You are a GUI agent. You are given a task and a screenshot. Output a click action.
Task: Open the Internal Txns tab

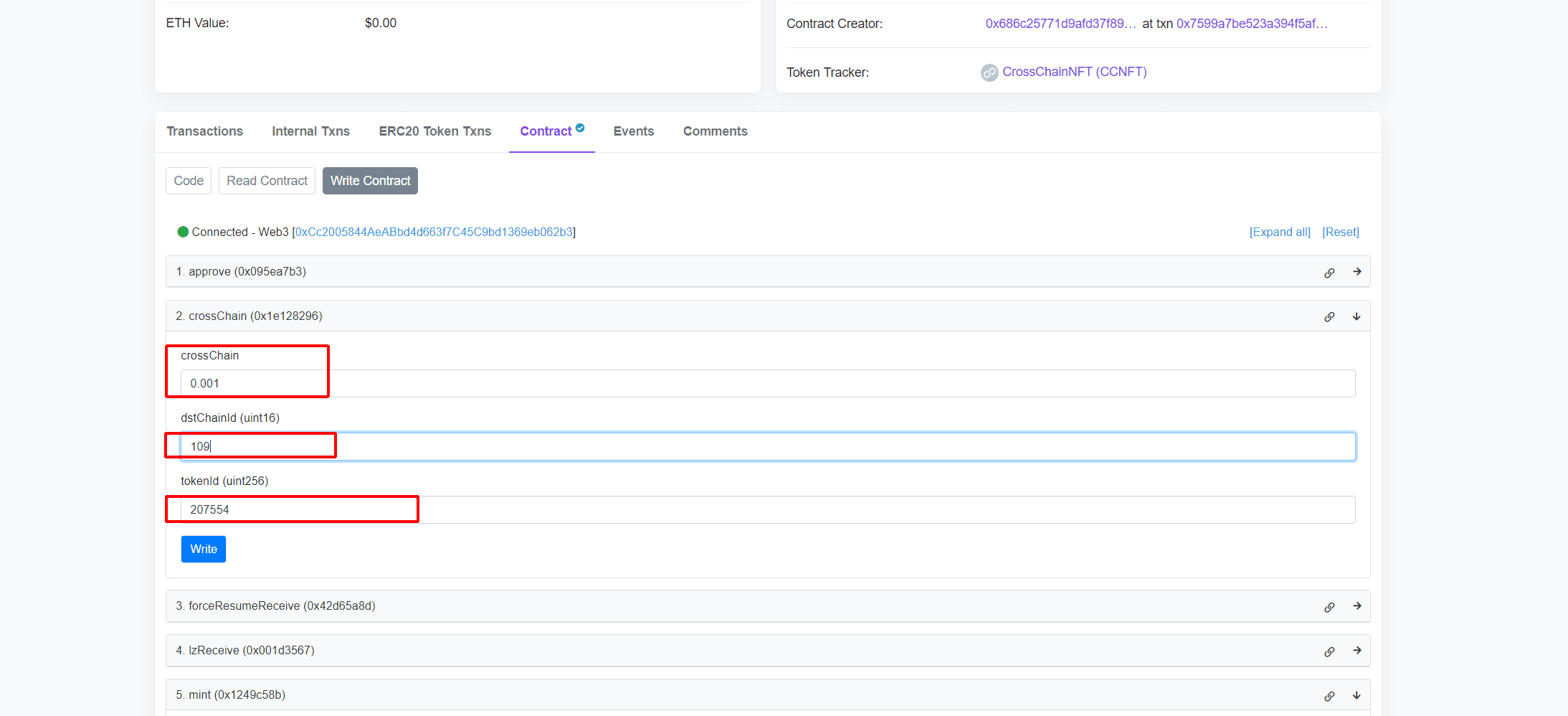(310, 131)
